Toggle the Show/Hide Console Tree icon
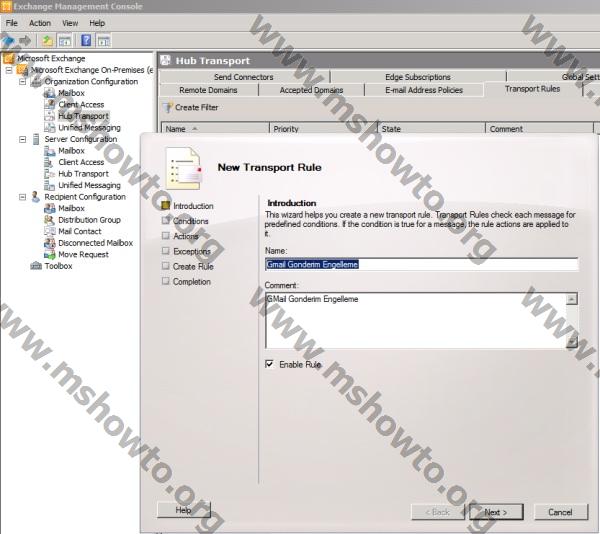This screenshot has width=600, height=534. click(65, 40)
